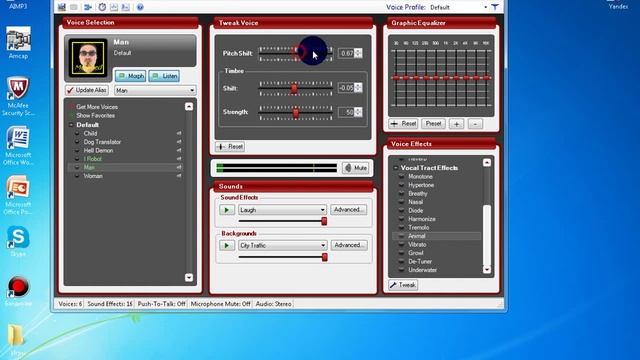This screenshot has width=640, height=360.
Task: Open the red record-button desktop shortcut
Action: point(18,291)
